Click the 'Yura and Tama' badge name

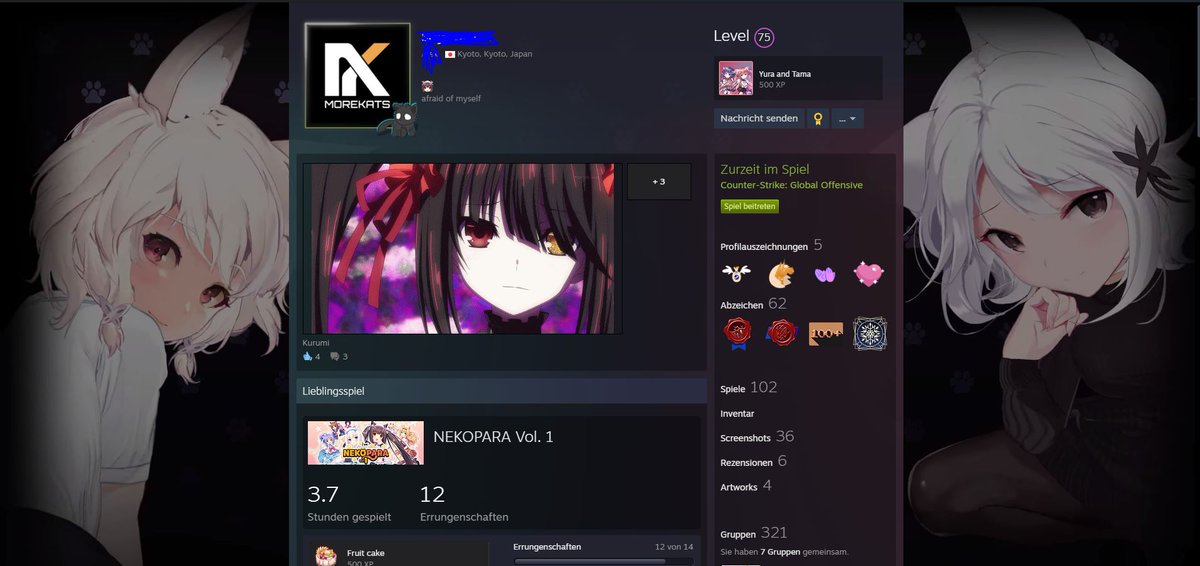point(785,74)
